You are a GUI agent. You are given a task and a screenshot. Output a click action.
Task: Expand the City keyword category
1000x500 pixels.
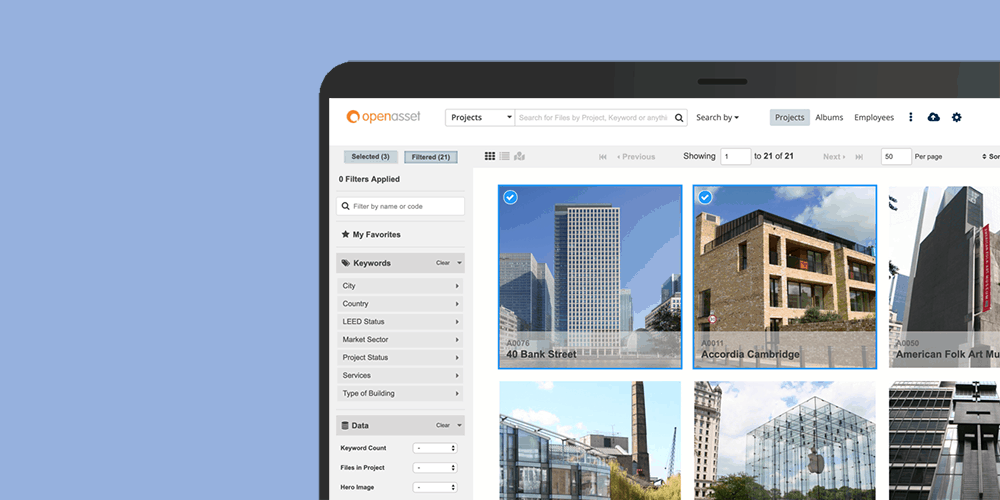point(401,286)
